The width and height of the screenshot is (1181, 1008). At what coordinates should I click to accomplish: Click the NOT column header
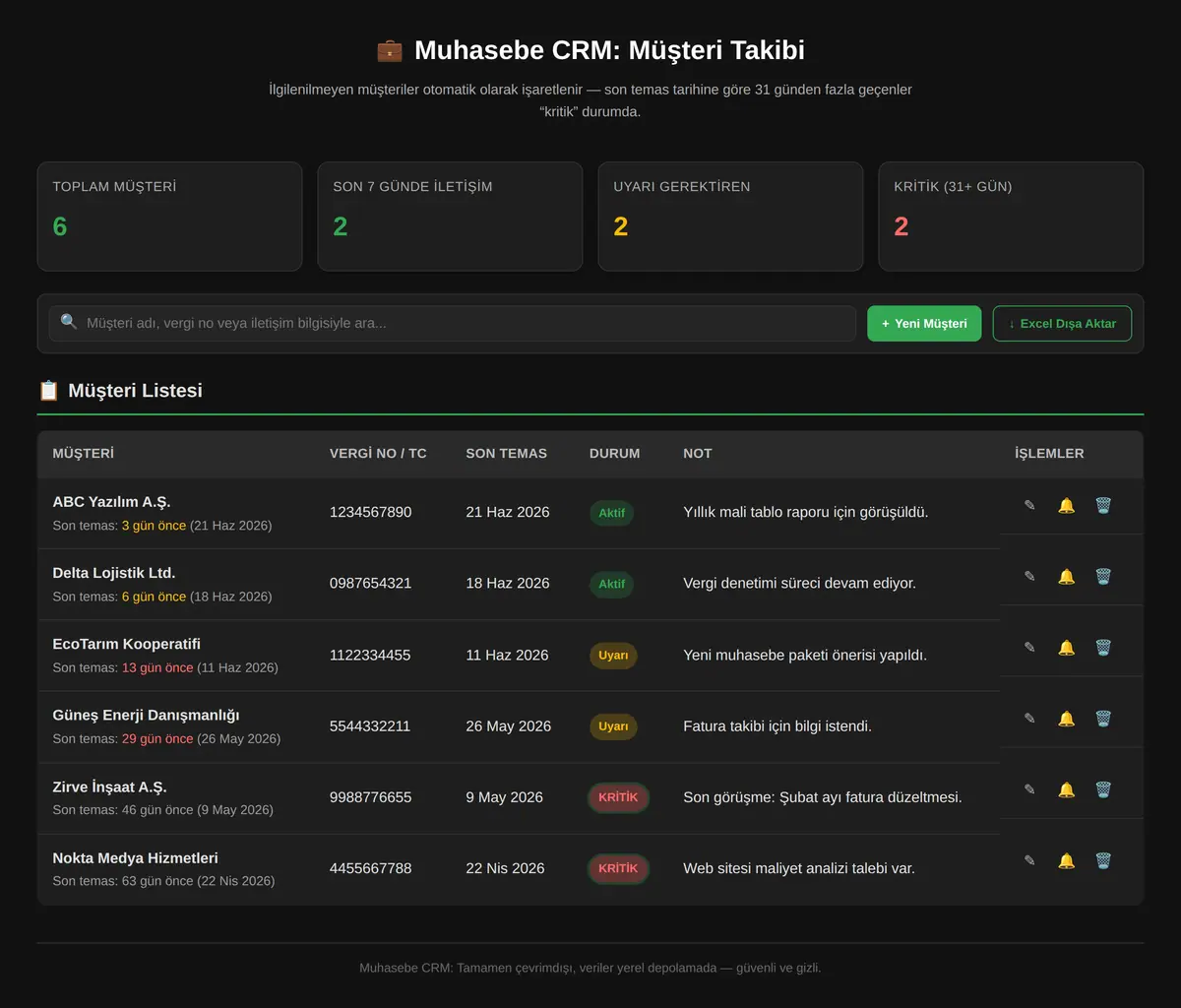pos(698,454)
